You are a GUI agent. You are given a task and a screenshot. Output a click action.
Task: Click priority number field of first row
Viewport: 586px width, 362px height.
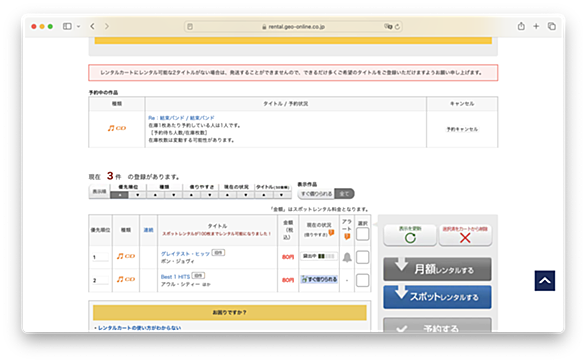[x=100, y=257]
